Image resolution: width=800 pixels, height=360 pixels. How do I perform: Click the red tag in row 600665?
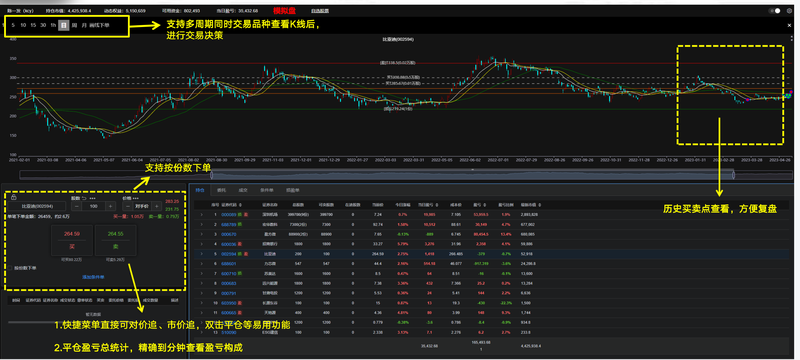pos(239,313)
